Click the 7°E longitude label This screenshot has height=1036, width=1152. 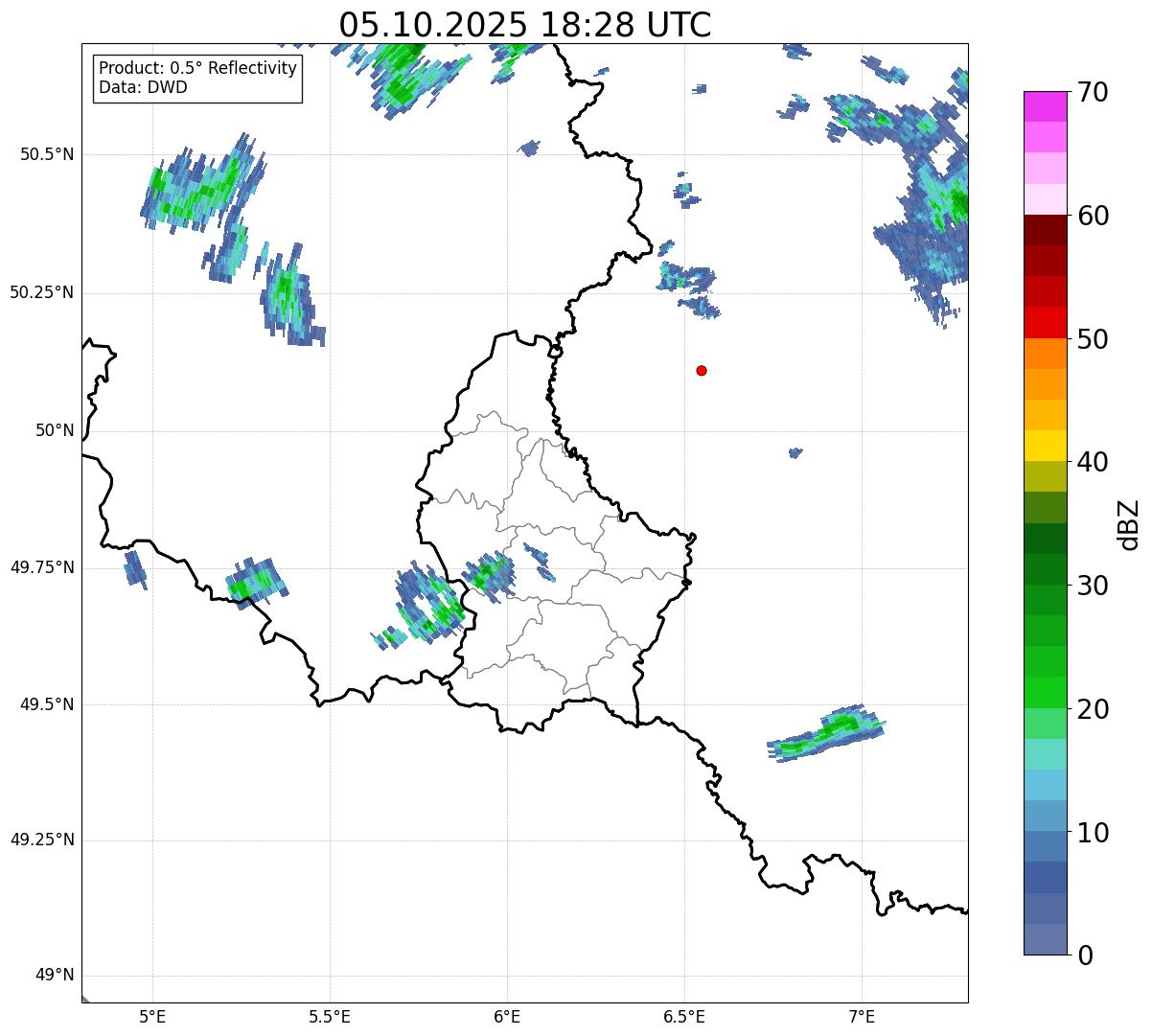click(862, 1016)
